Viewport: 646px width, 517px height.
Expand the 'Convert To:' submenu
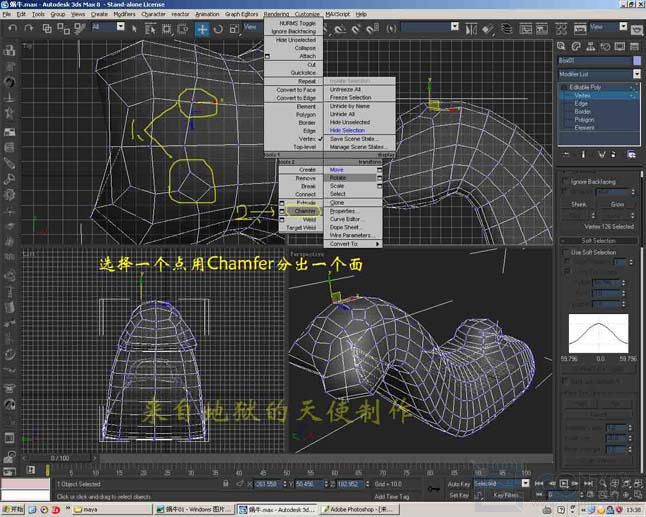[353, 243]
